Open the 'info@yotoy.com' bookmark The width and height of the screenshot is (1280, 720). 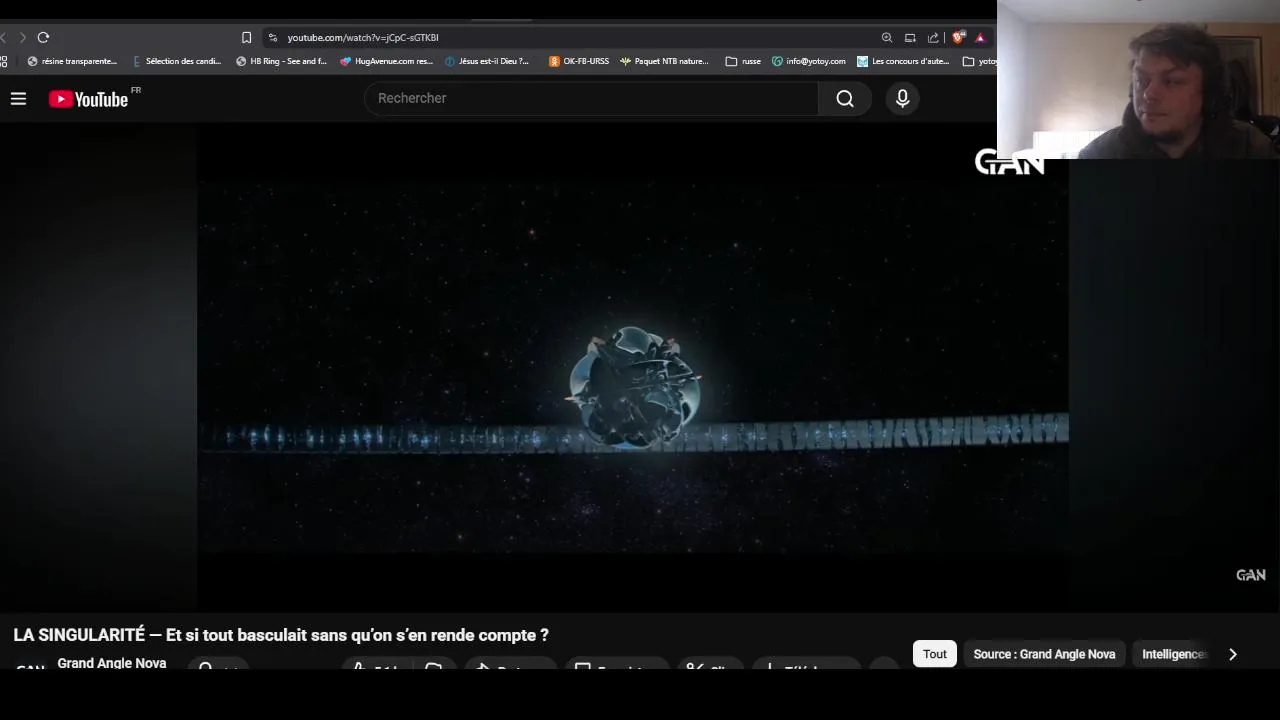click(809, 61)
